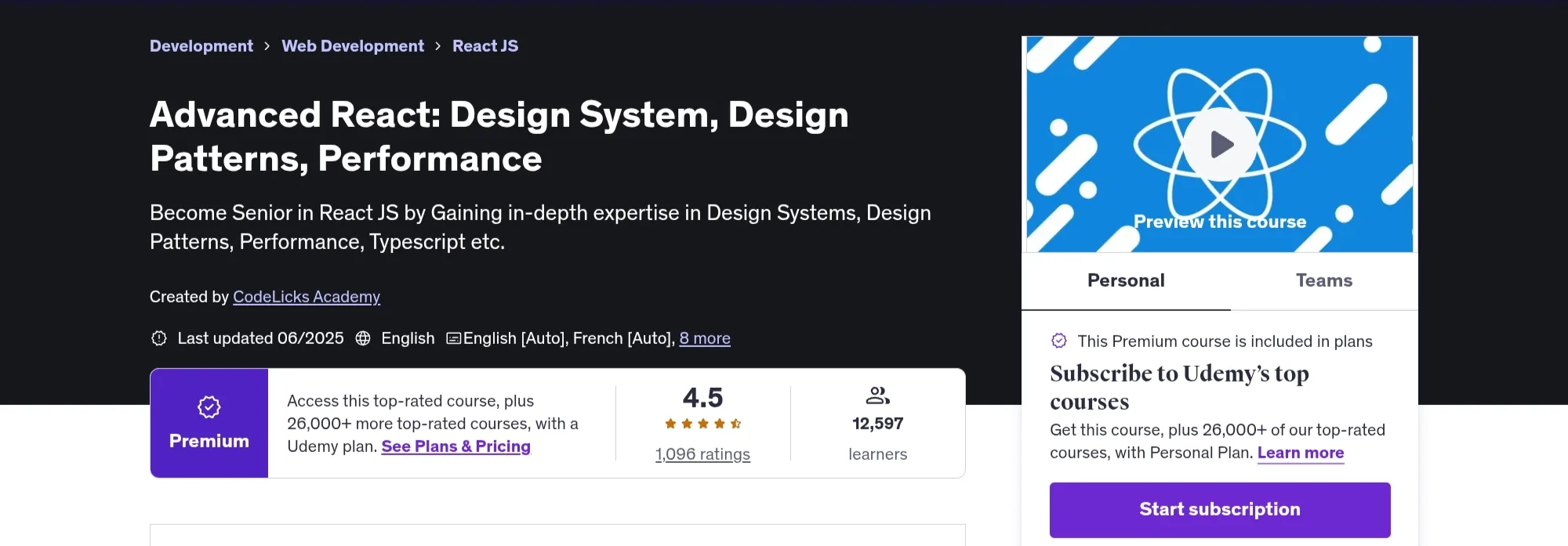Viewport: 1568px width, 546px height.
Task: Expand captions list via 8 more
Action: (x=705, y=338)
